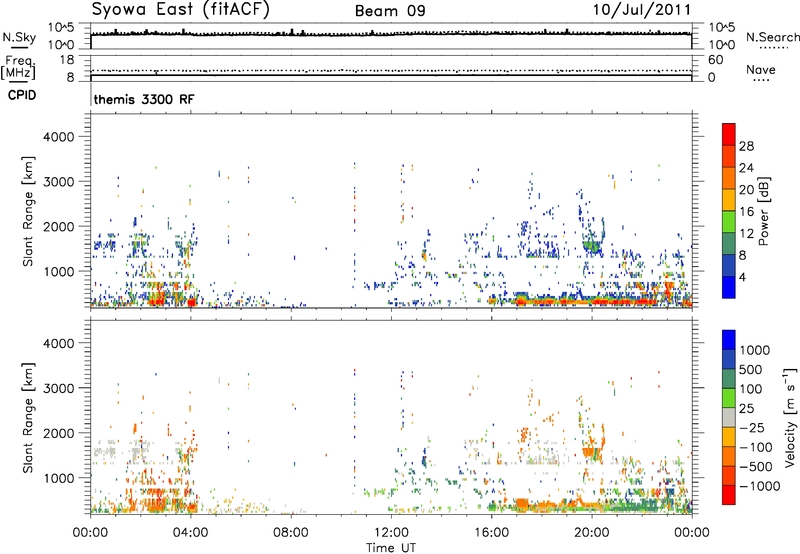This screenshot has width=800, height=554.
Task: Click the 'Freq. [MHz]' panel label
Action: pos(18,67)
